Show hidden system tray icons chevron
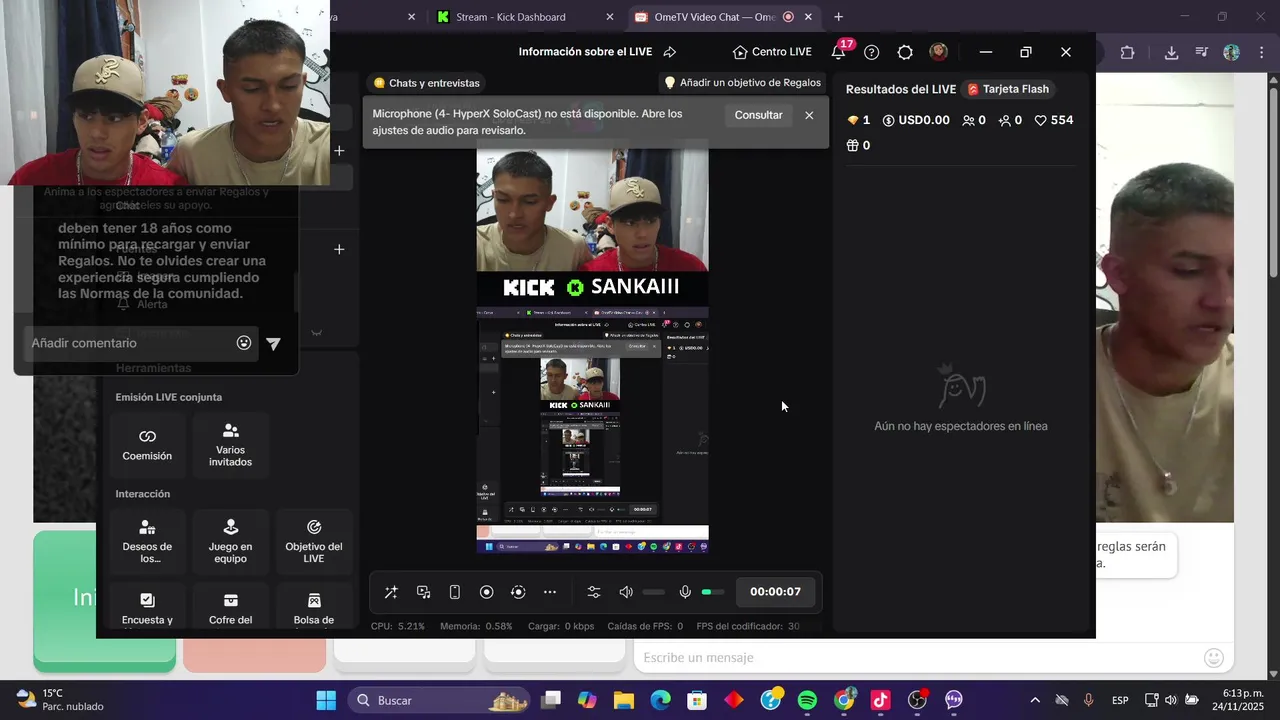 [x=1034, y=700]
